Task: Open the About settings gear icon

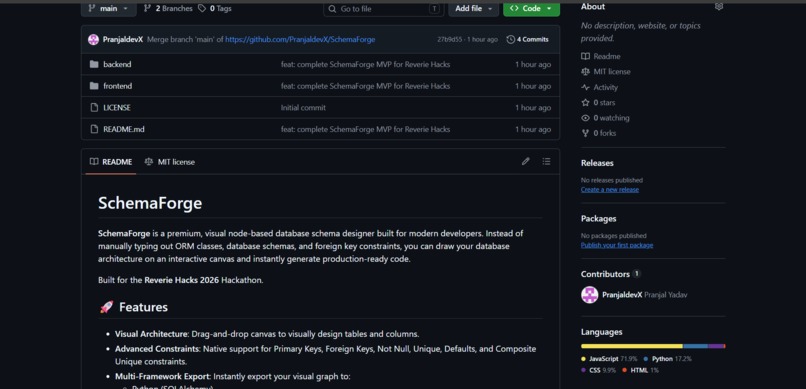Action: point(719,7)
